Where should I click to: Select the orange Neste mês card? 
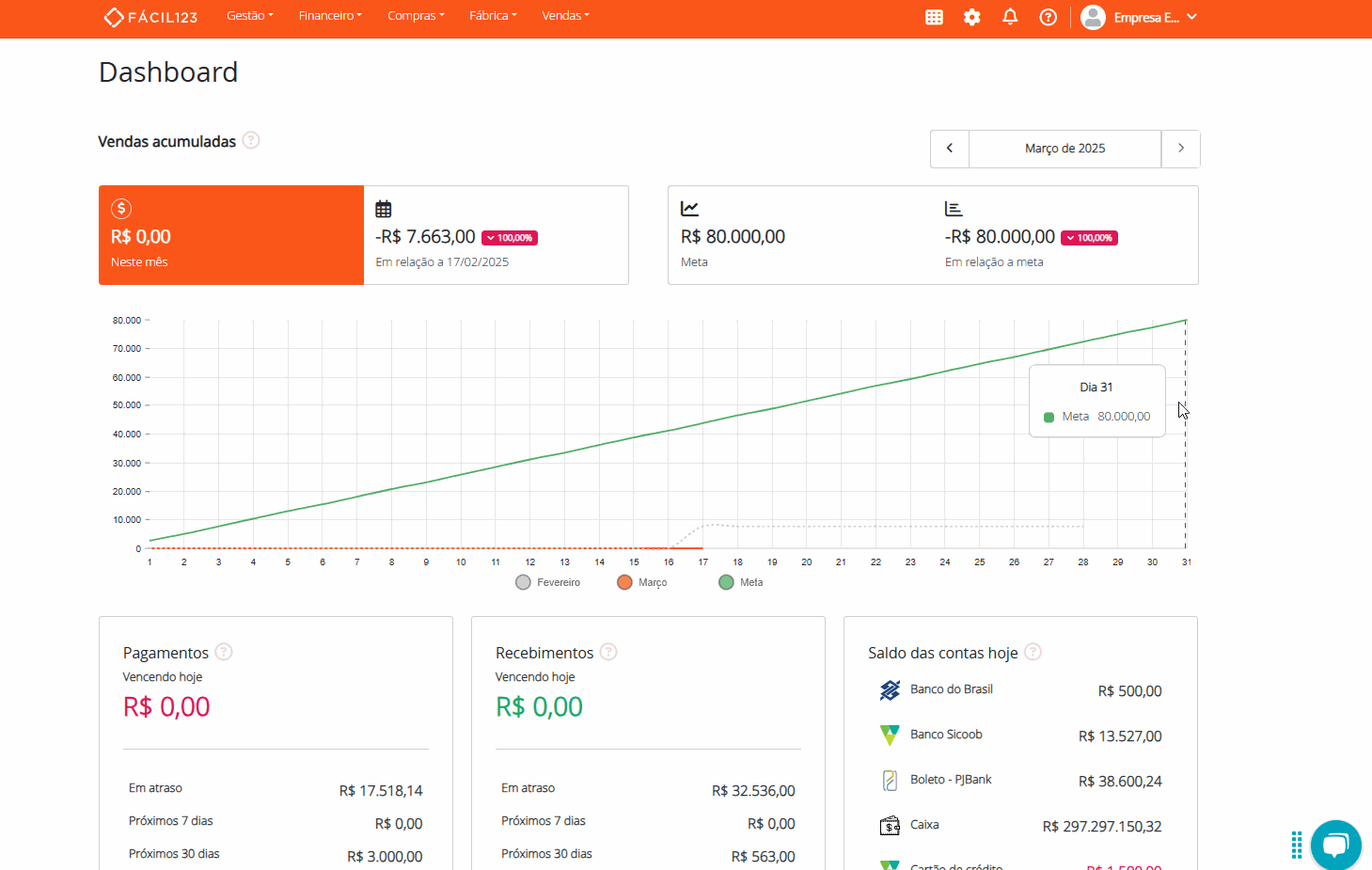(x=231, y=235)
